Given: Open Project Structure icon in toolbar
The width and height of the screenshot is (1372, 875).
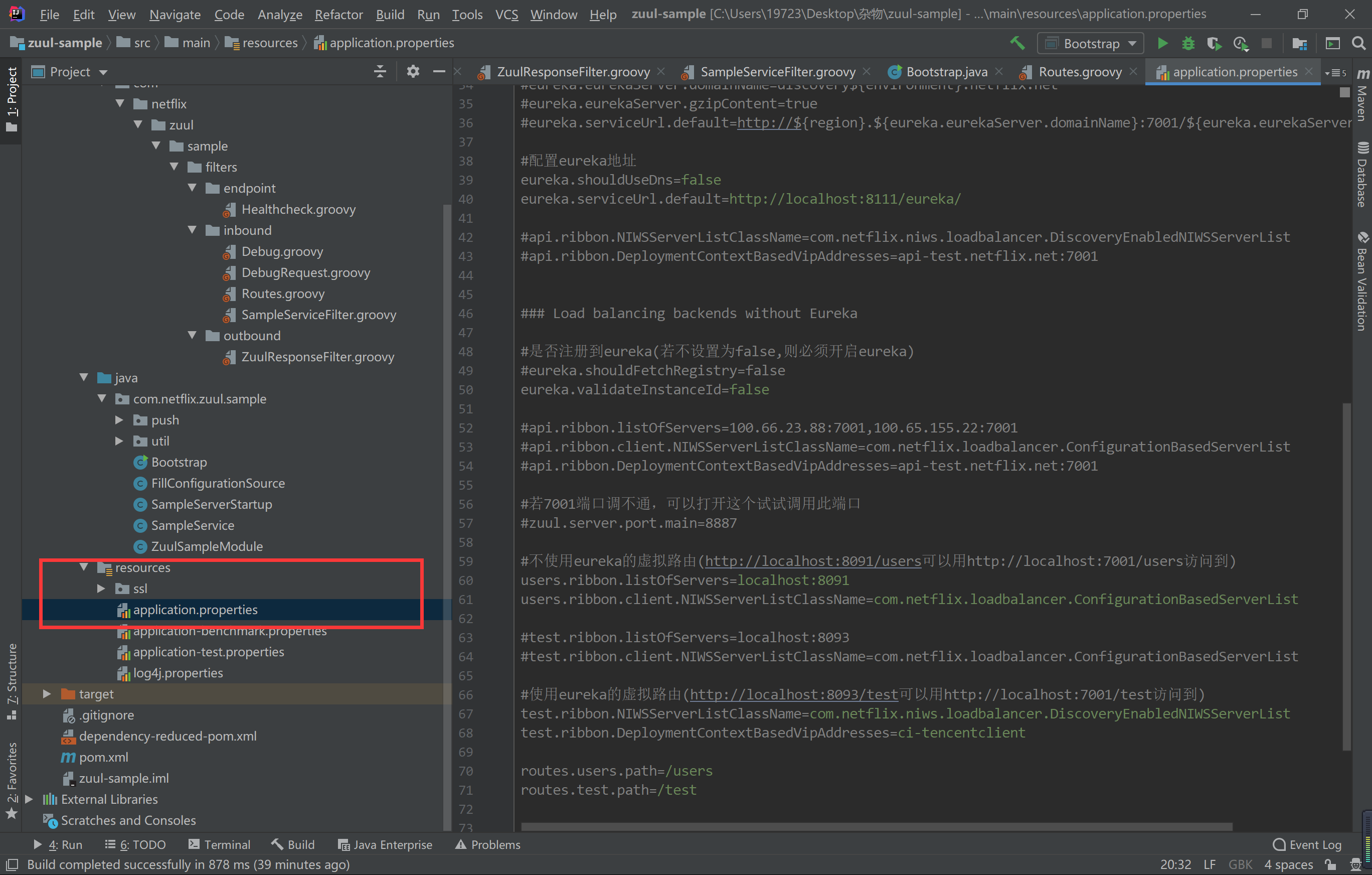Looking at the screenshot, I should pyautogui.click(x=1300, y=43).
